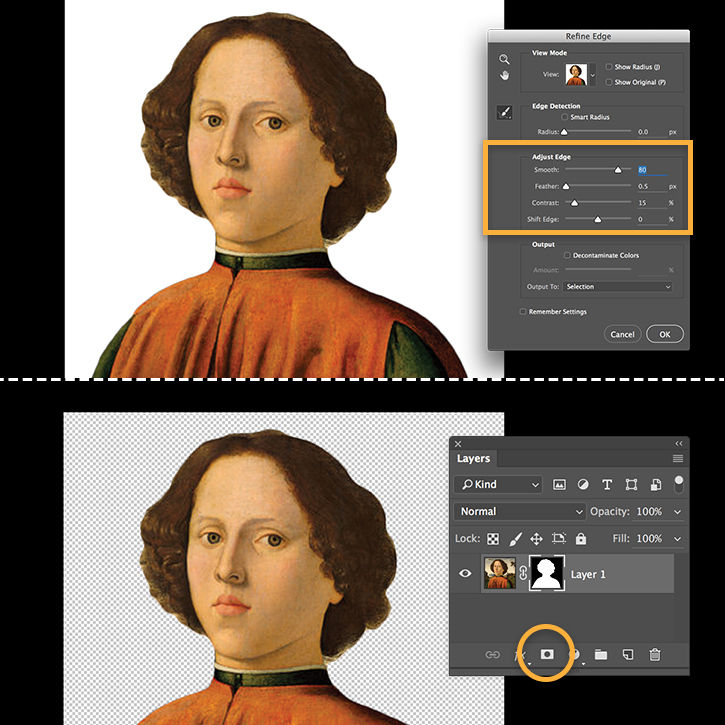The width and height of the screenshot is (725, 725).
Task: Select the Layer 1 name
Action: [588, 574]
